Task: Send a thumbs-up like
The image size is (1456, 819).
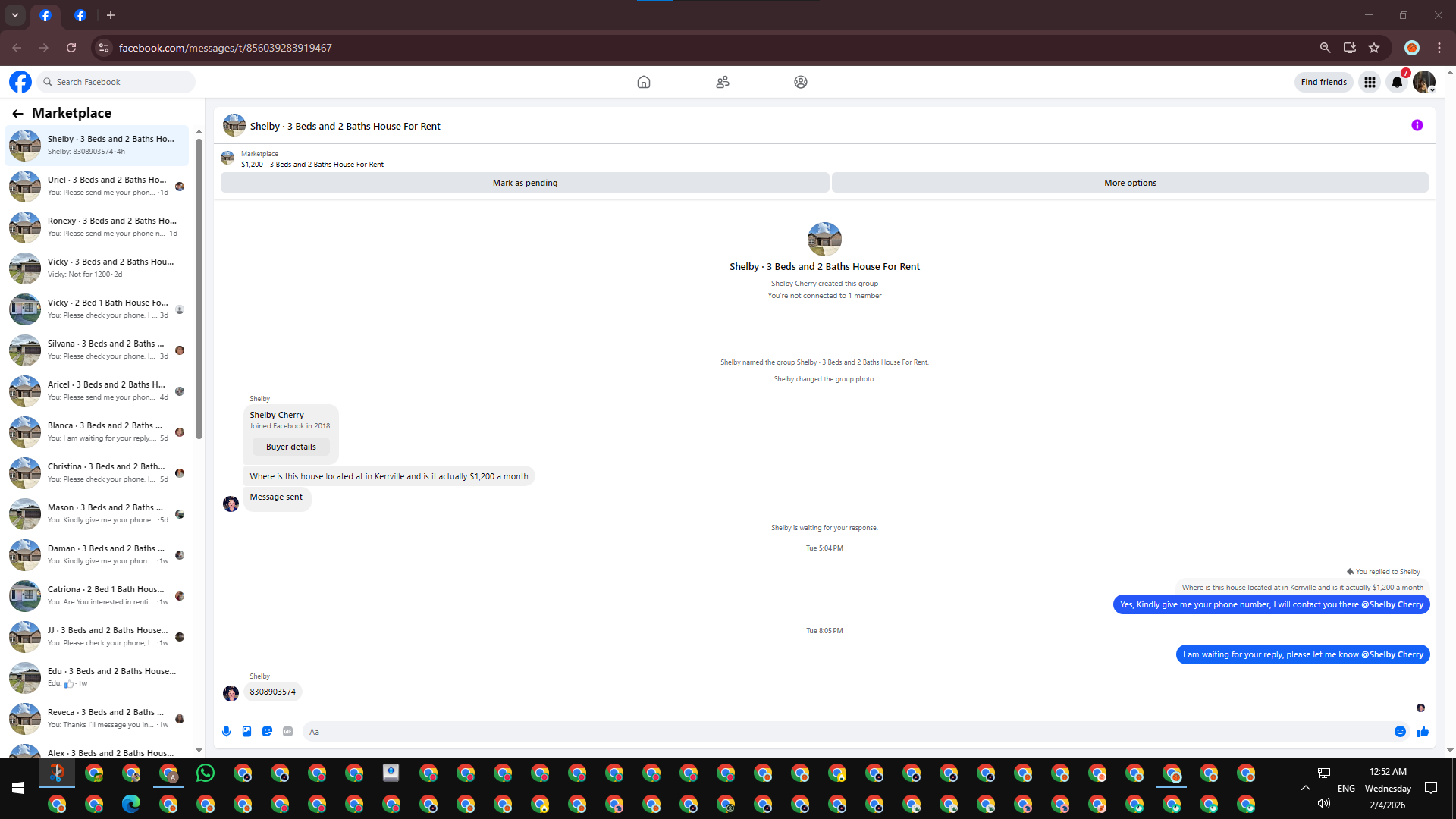Action: (1423, 731)
